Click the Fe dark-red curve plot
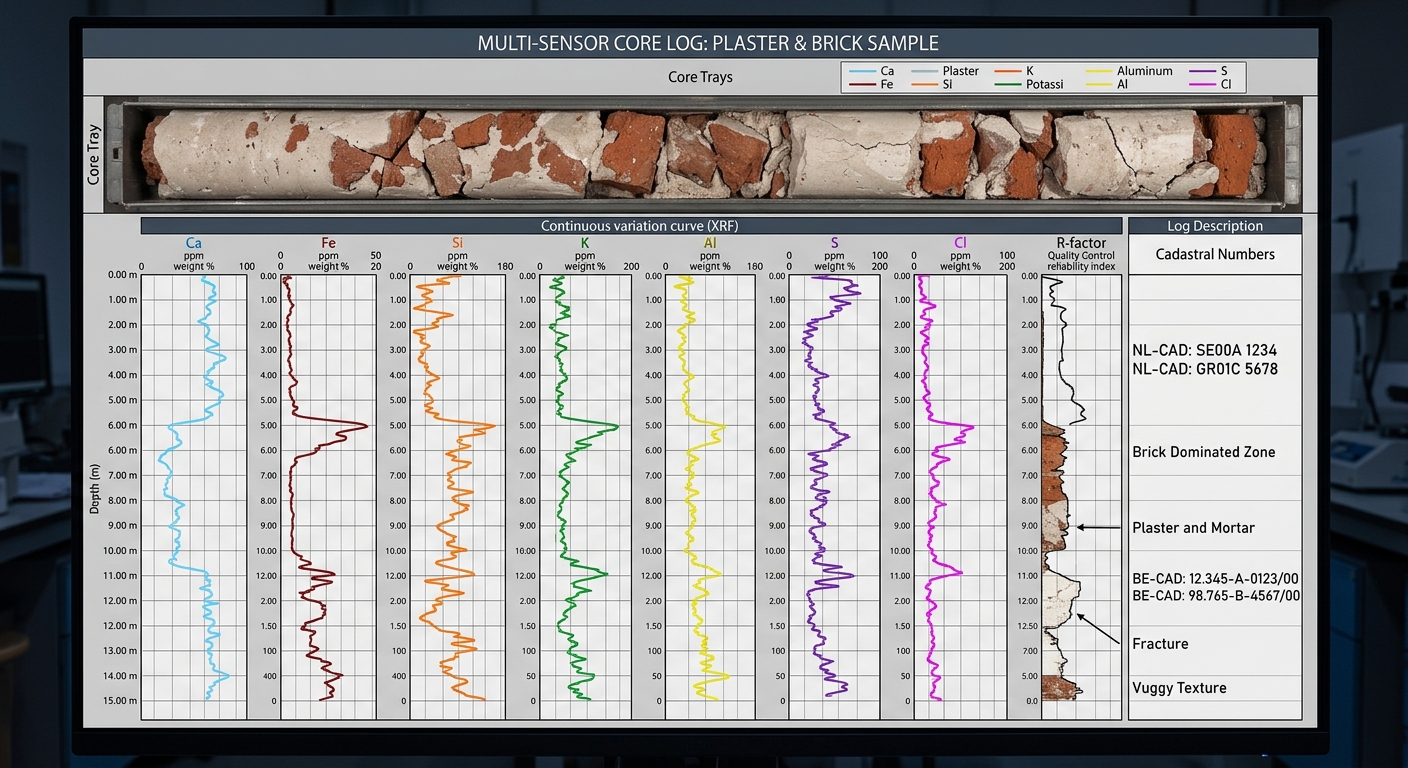 coord(328,496)
